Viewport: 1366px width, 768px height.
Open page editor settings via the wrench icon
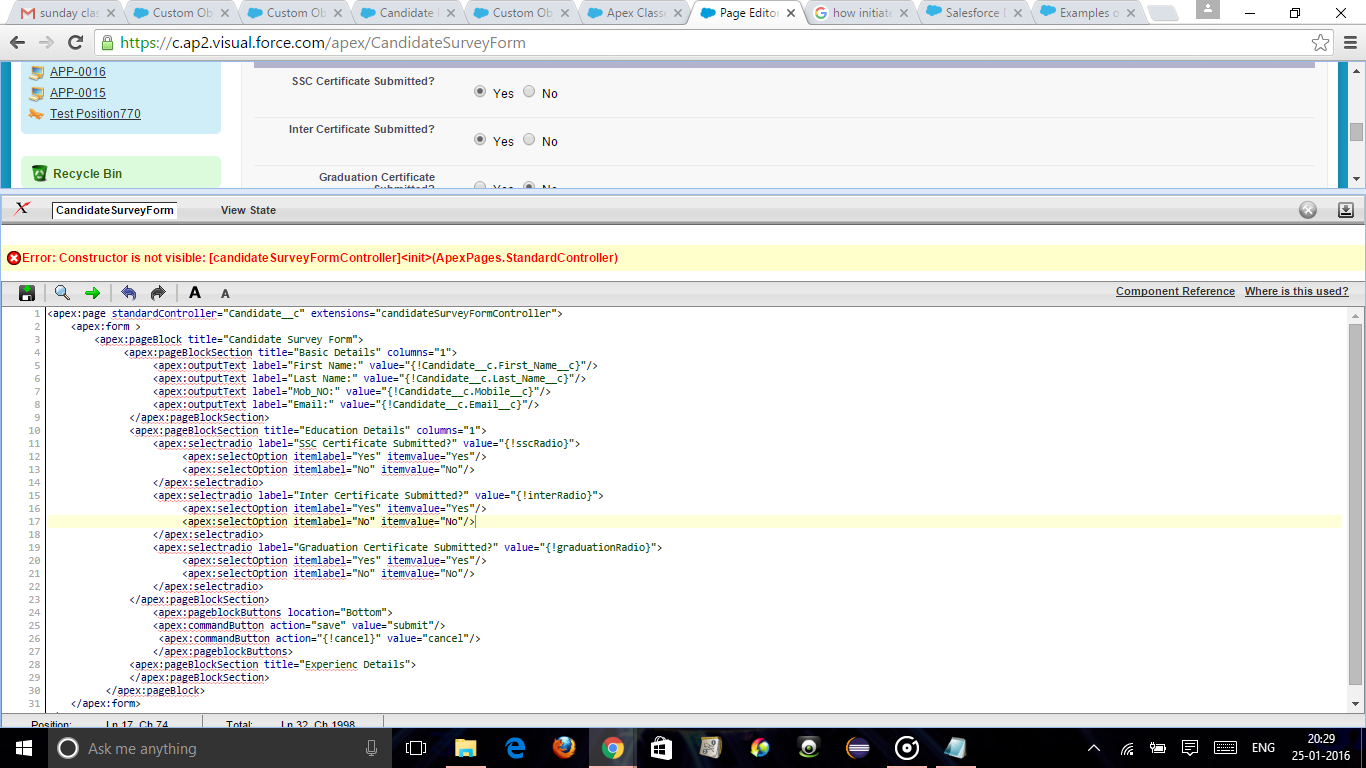pyautogui.click(x=1307, y=209)
